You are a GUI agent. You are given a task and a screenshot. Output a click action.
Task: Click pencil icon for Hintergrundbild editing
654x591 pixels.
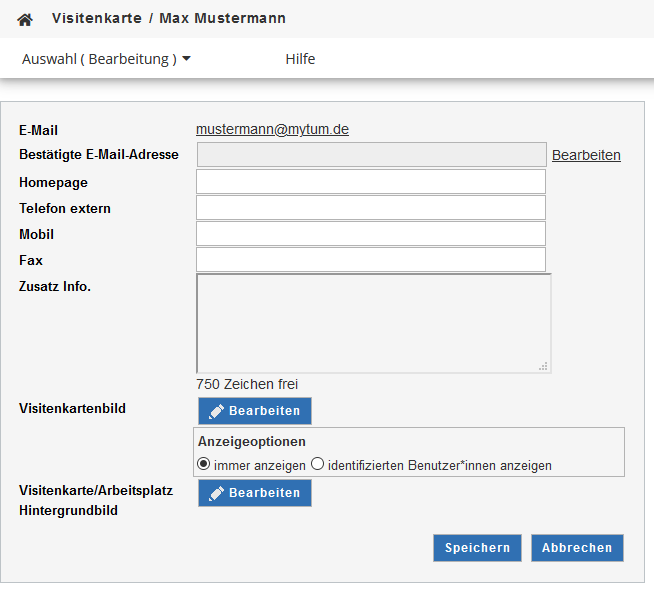point(216,493)
